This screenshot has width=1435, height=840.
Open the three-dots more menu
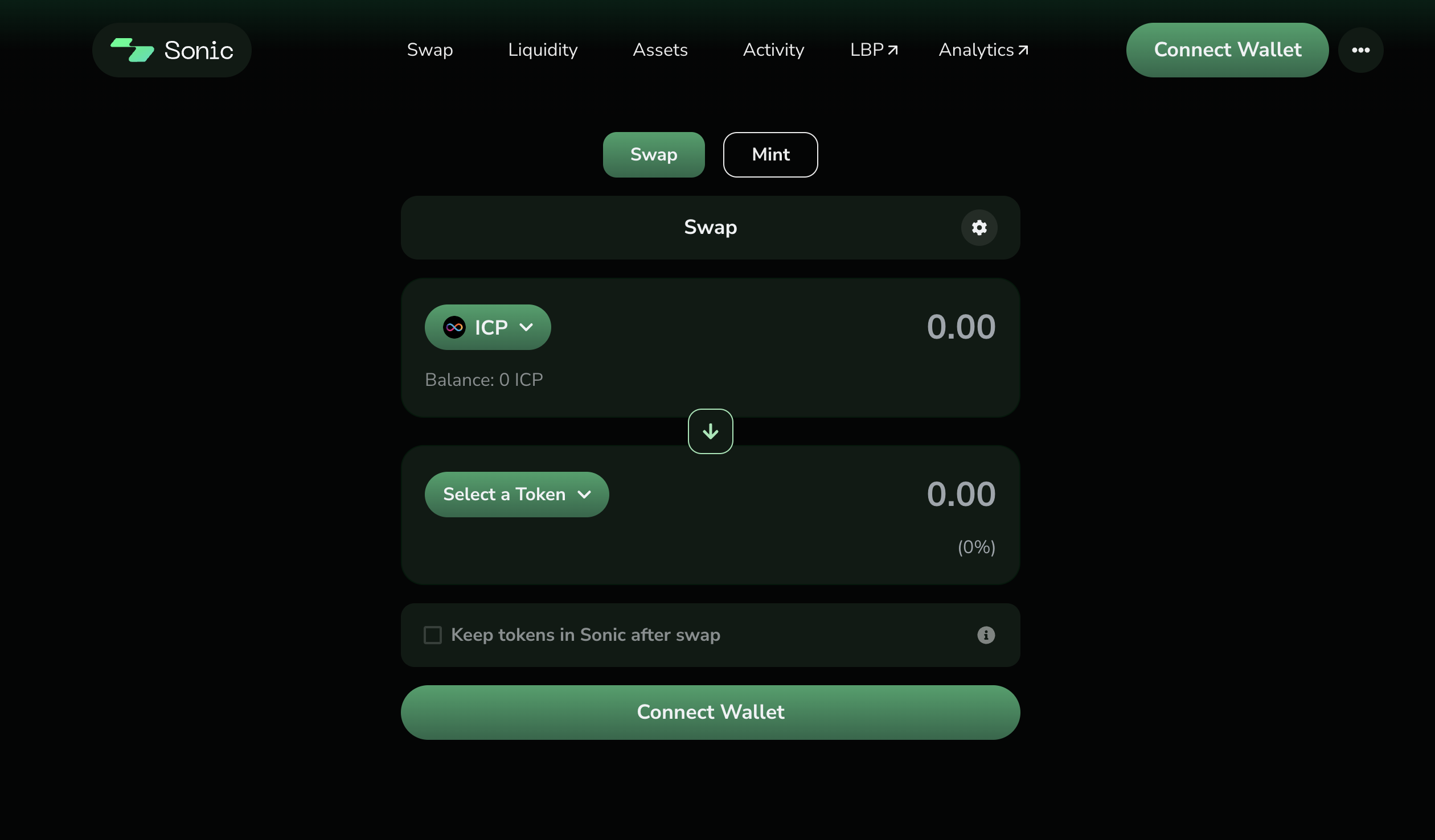point(1360,50)
